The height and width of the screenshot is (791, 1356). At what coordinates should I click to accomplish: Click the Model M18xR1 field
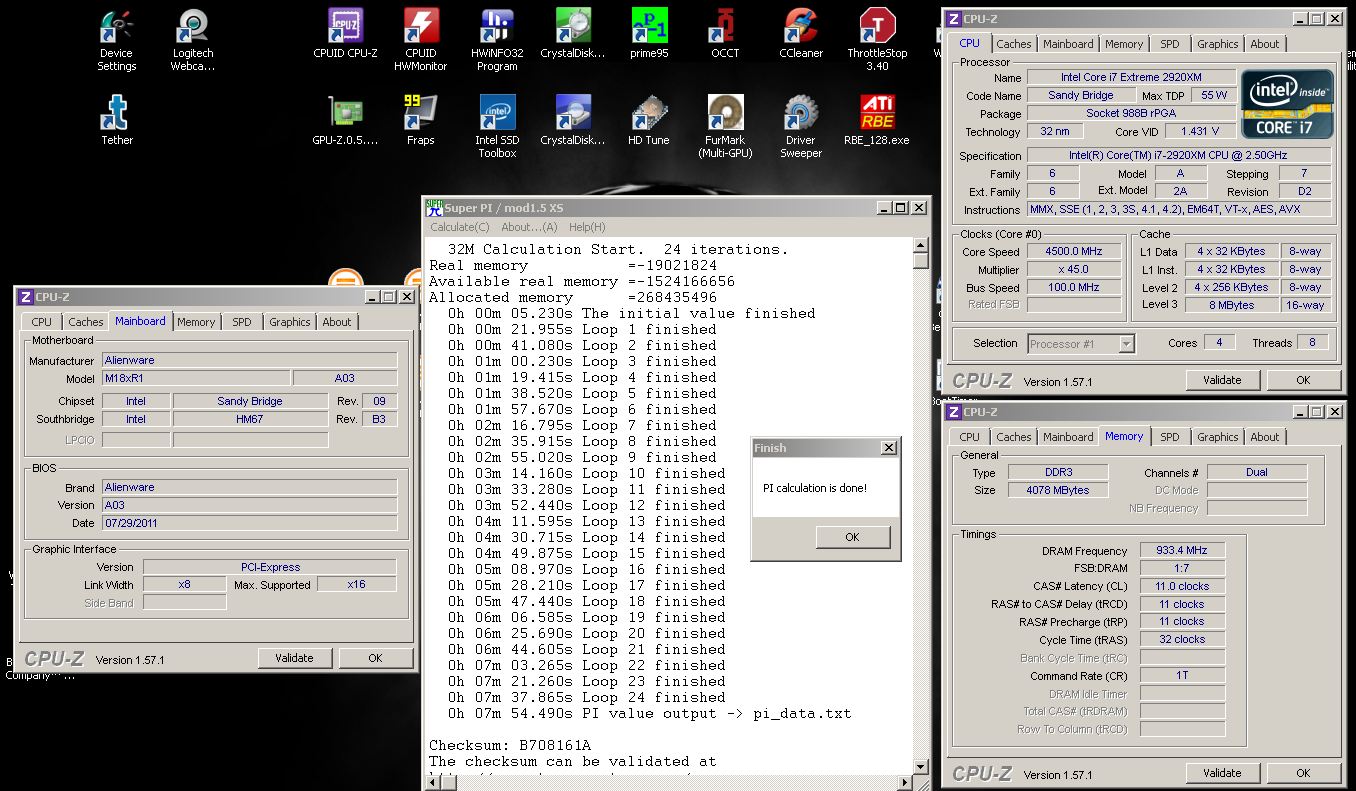click(195, 378)
